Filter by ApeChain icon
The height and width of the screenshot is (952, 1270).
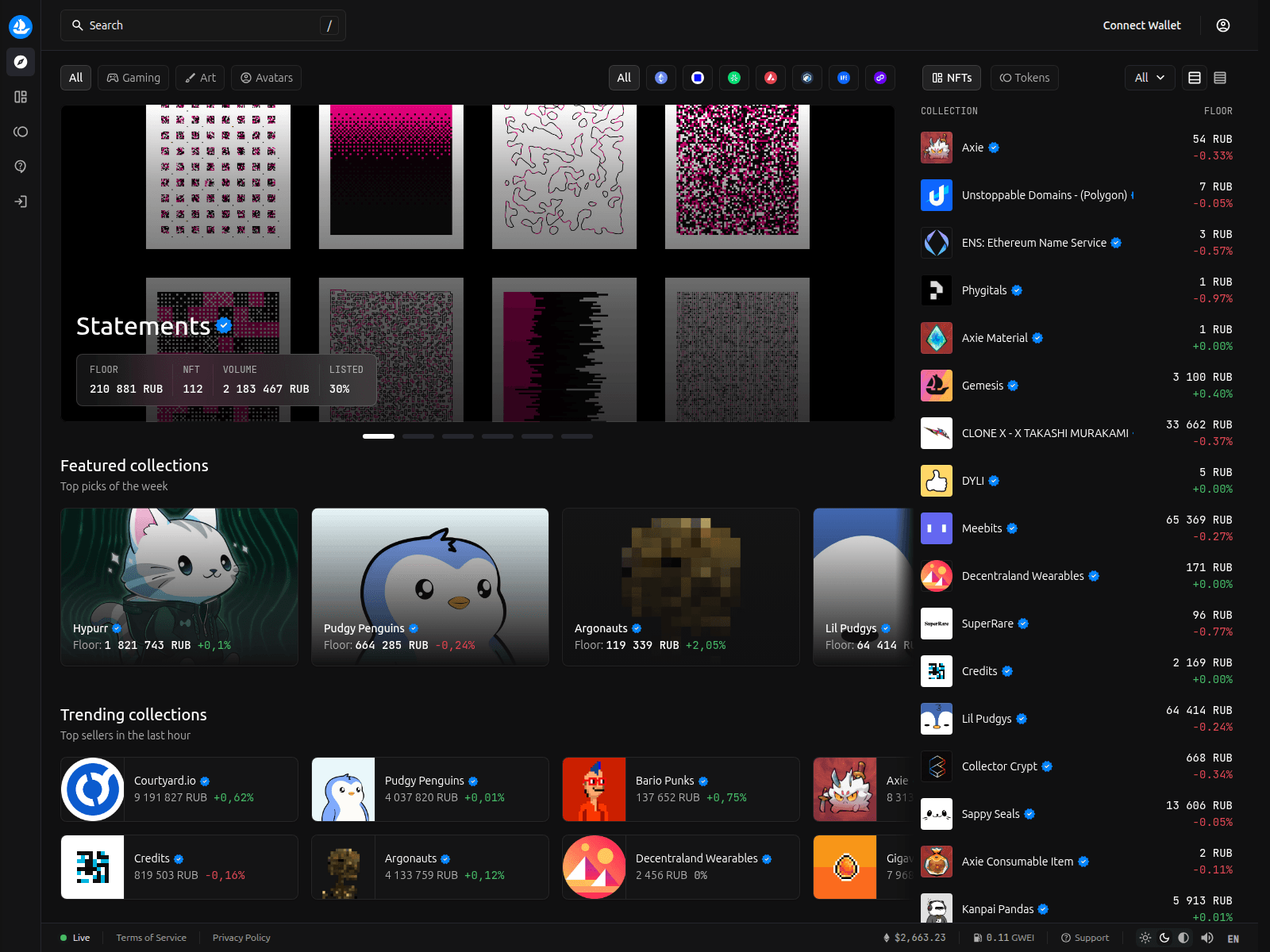click(844, 78)
